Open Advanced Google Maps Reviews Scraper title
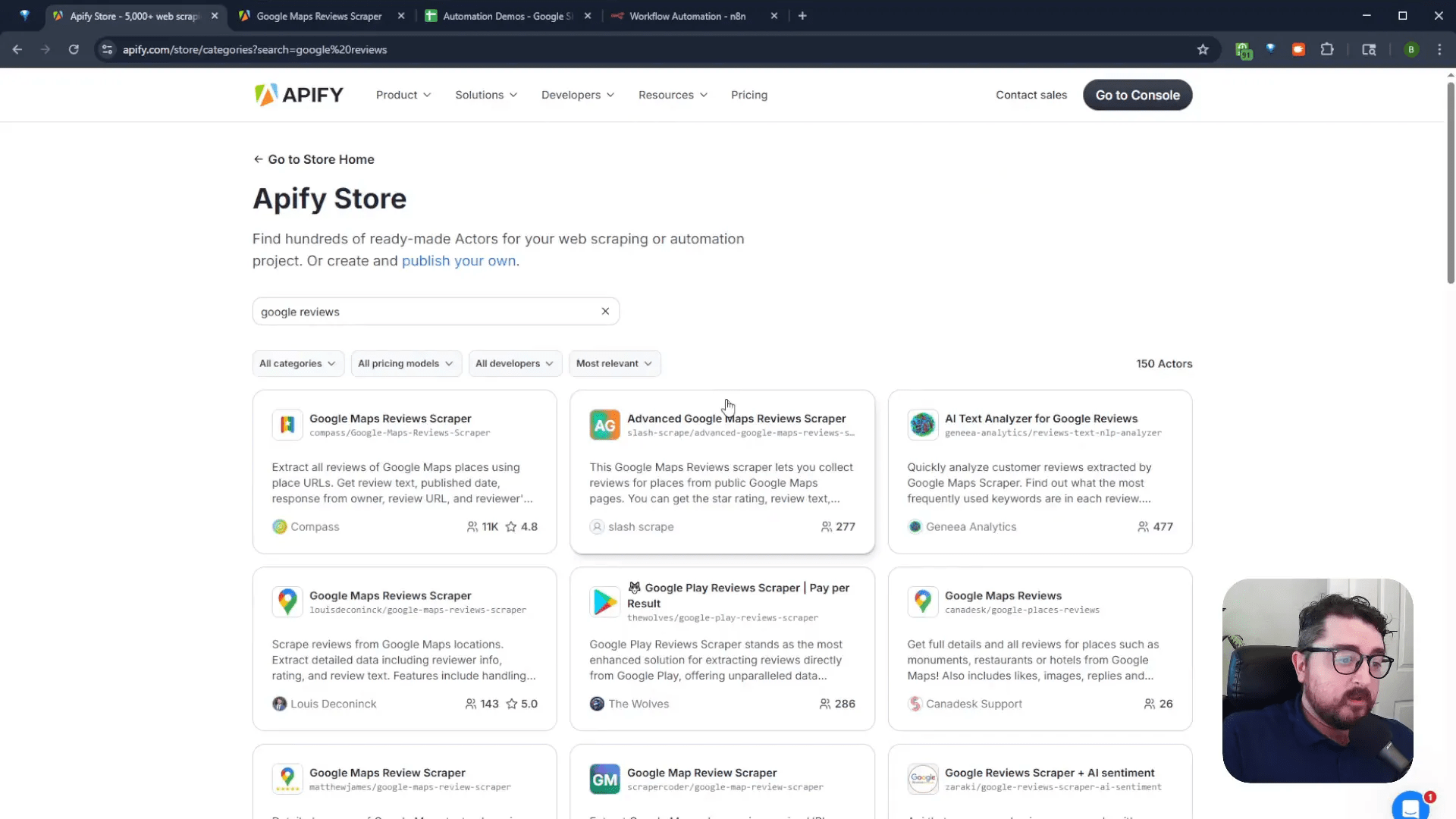This screenshot has height=819, width=1456. 736,419
